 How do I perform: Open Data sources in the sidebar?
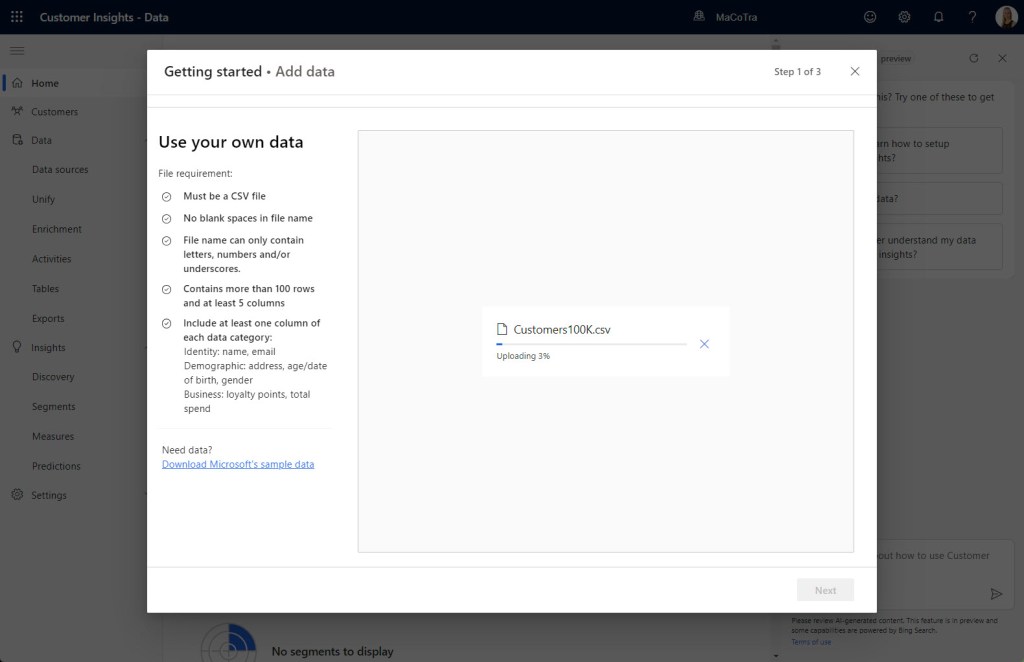pos(60,170)
